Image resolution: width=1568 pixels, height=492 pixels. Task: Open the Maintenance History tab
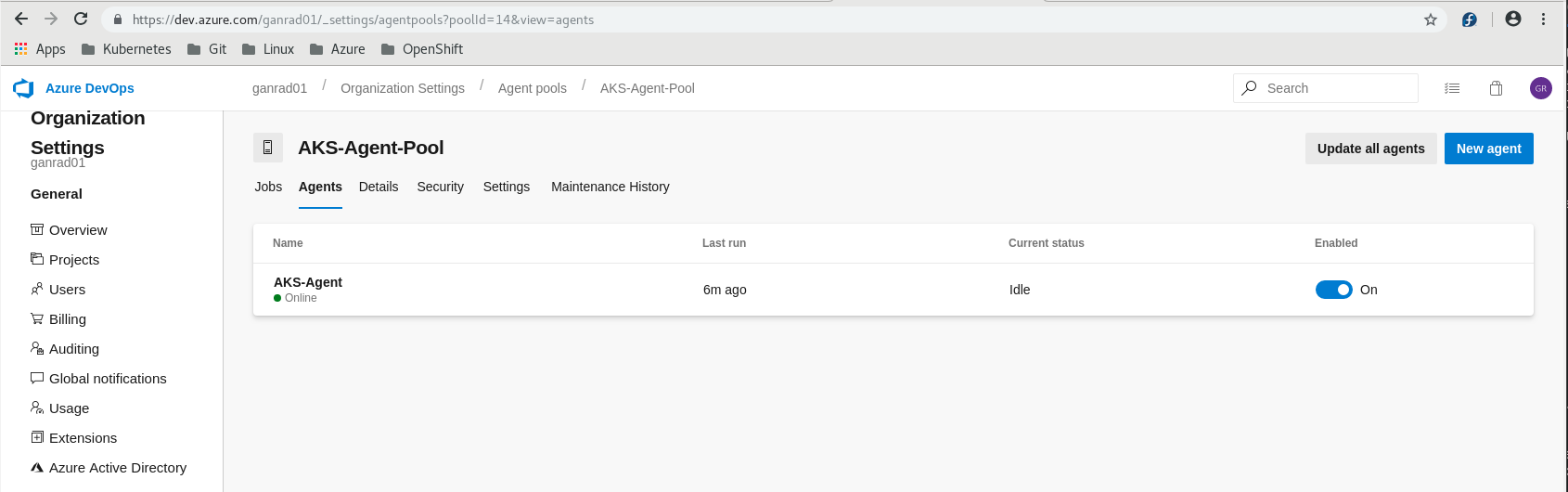point(610,187)
